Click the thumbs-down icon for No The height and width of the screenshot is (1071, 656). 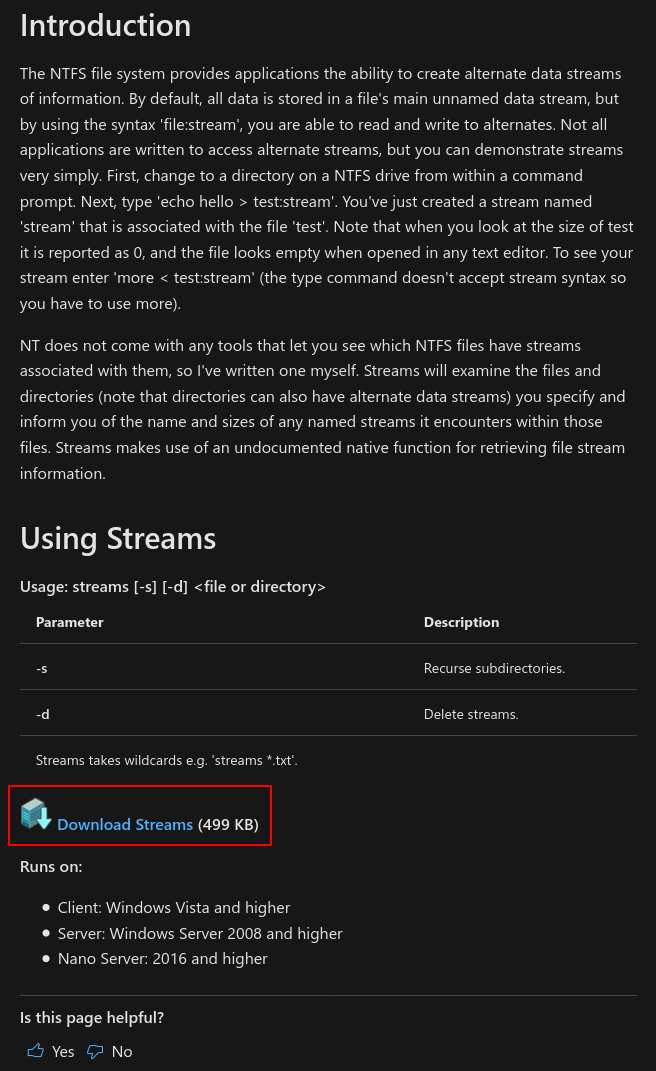(95, 1051)
